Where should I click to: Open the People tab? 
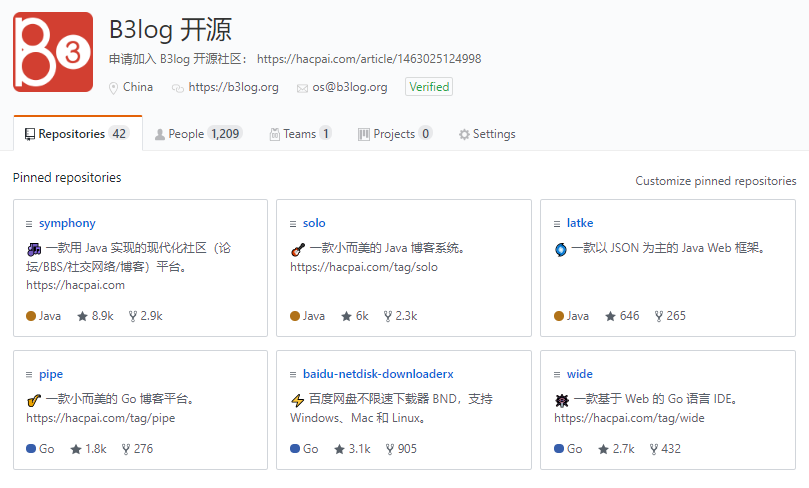(199, 134)
